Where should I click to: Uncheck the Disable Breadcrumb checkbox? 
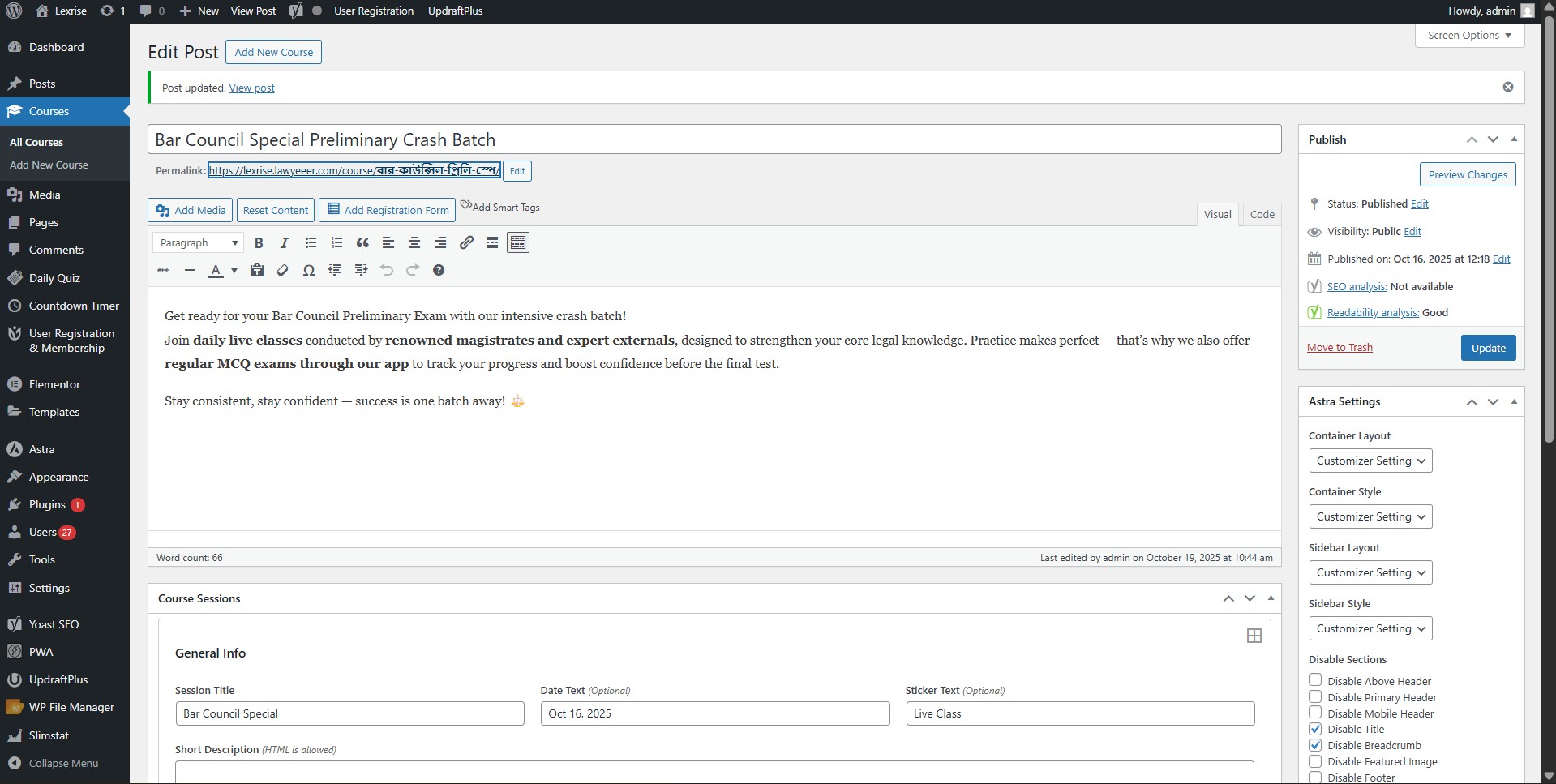pyautogui.click(x=1315, y=745)
